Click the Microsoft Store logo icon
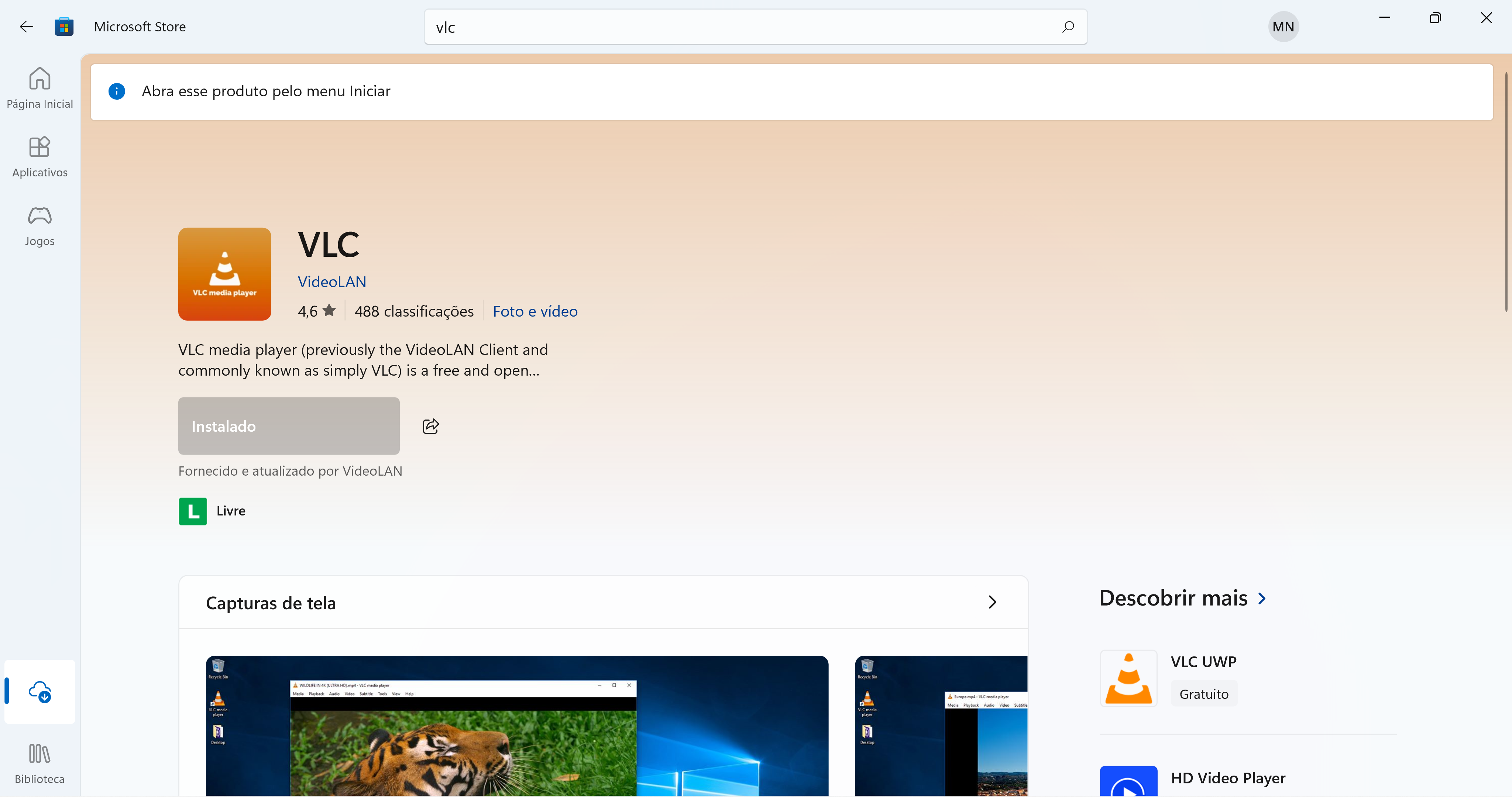1512x797 pixels. [64, 27]
